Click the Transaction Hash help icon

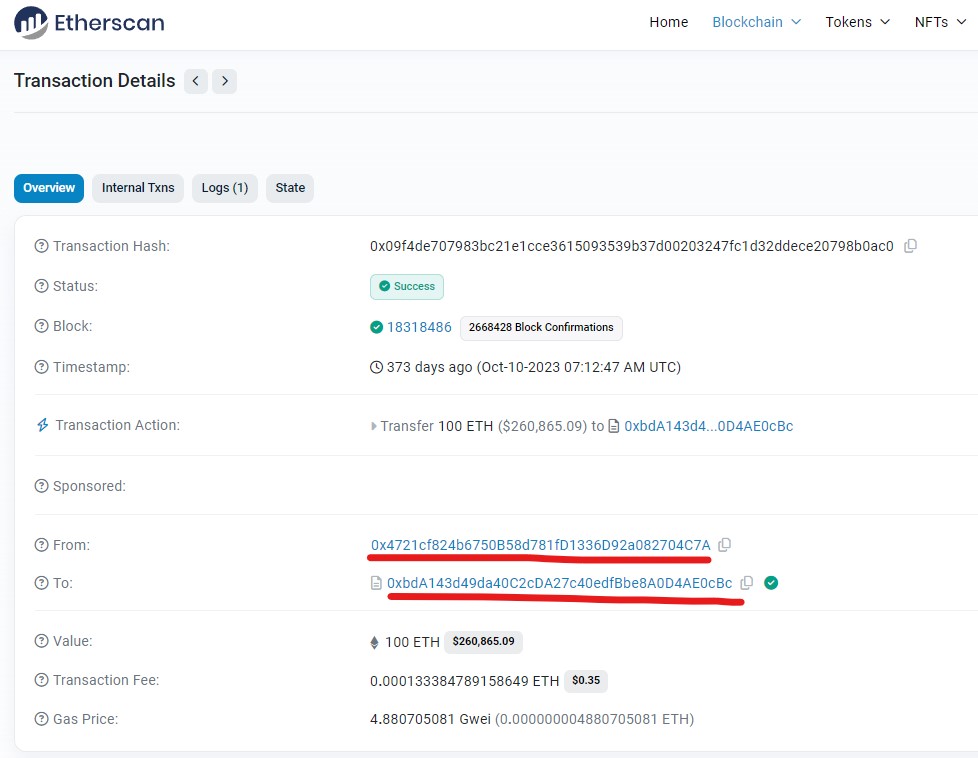(41, 246)
